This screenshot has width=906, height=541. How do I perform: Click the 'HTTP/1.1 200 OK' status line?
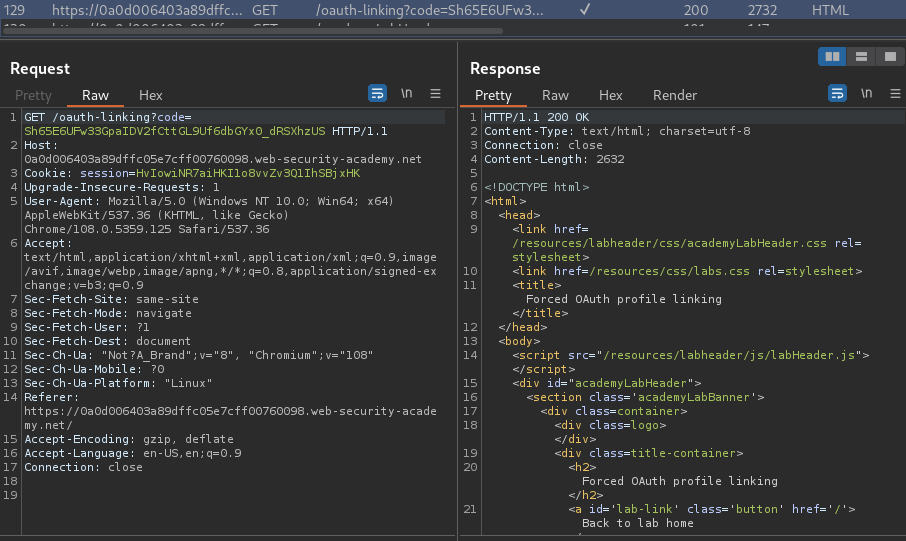click(x=536, y=117)
